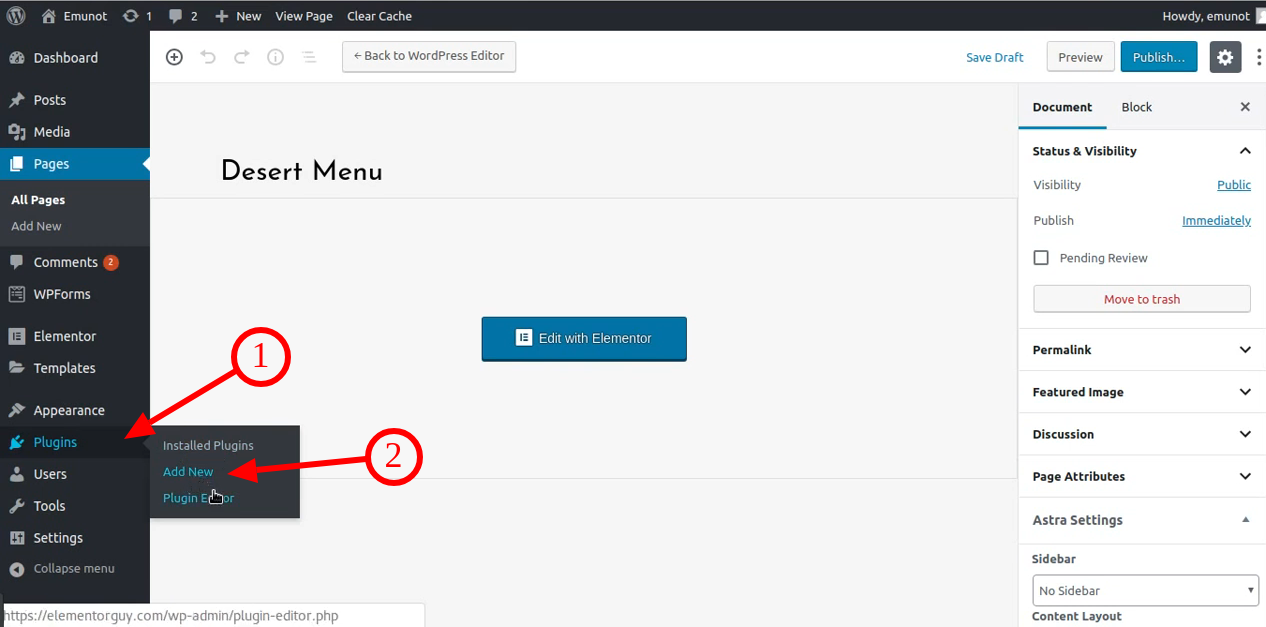Click the settings gear to hide the sidebar
Screen dimensions: 1266x627
click(1225, 57)
